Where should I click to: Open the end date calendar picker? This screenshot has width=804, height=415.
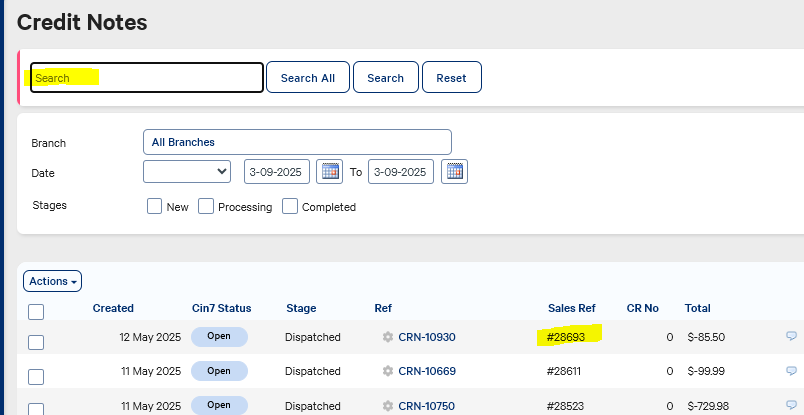point(454,172)
